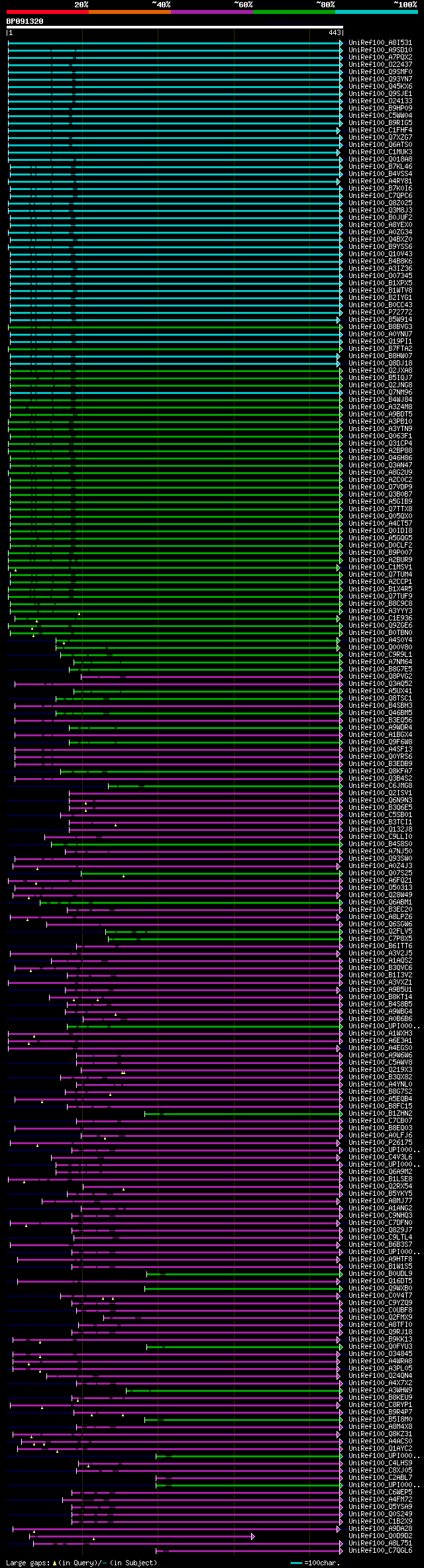Open hit UniRef100_Q9SJE1
The height and width of the screenshot is (1568, 424).
(x=380, y=94)
